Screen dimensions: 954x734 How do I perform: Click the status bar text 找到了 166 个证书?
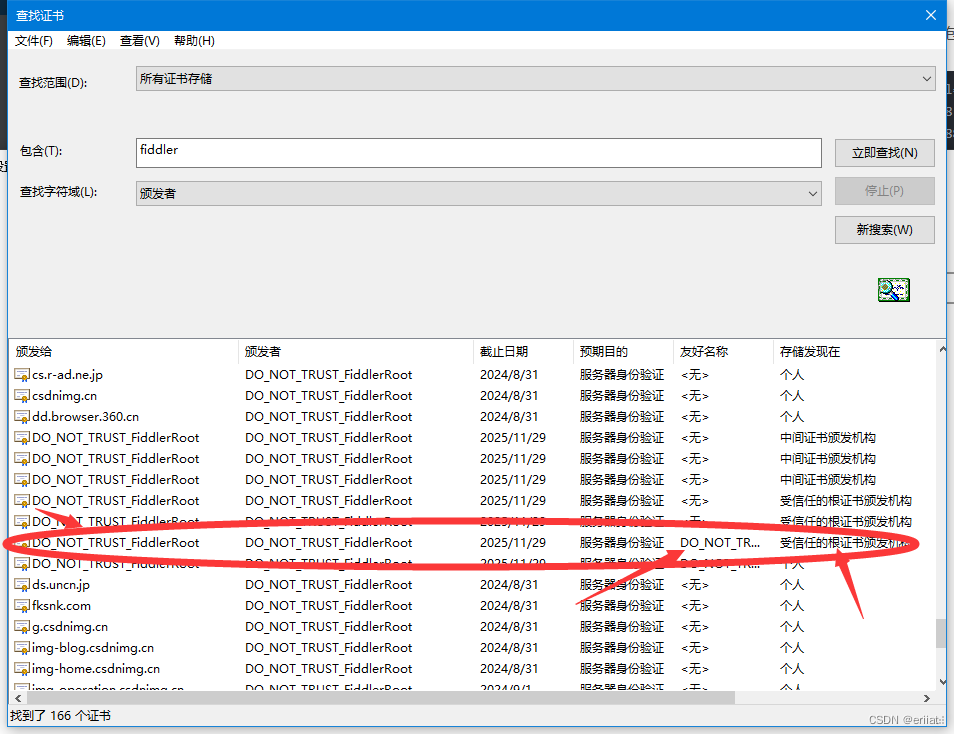pos(60,716)
